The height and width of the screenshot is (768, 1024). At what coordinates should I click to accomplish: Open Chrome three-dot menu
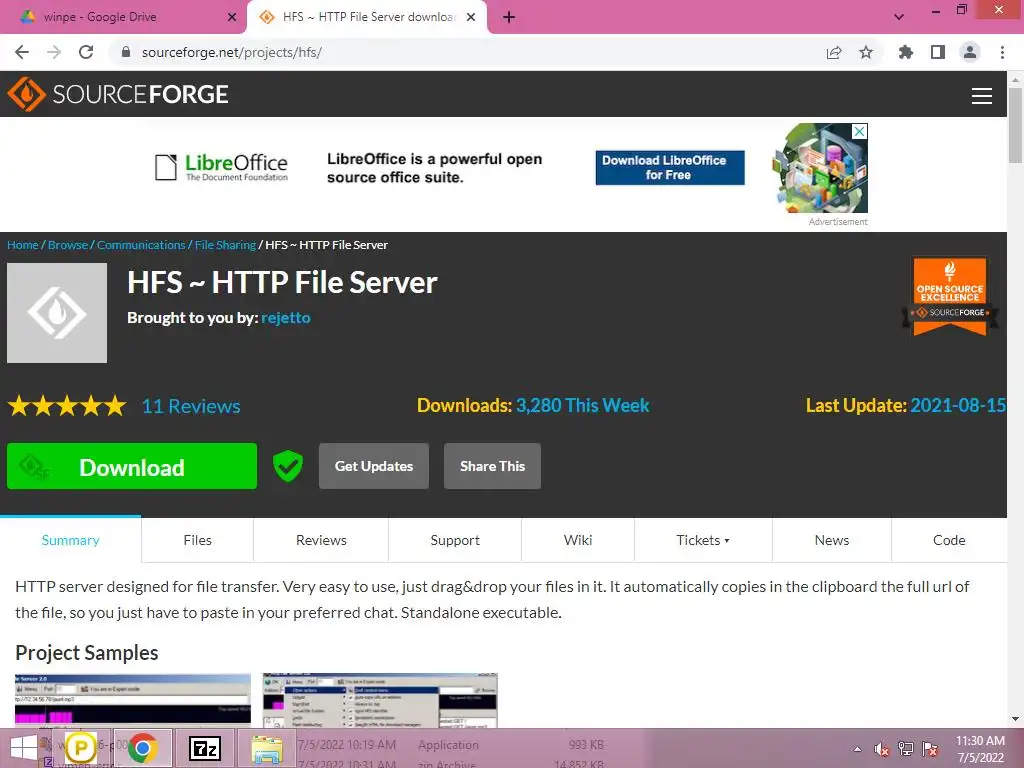[1002, 52]
